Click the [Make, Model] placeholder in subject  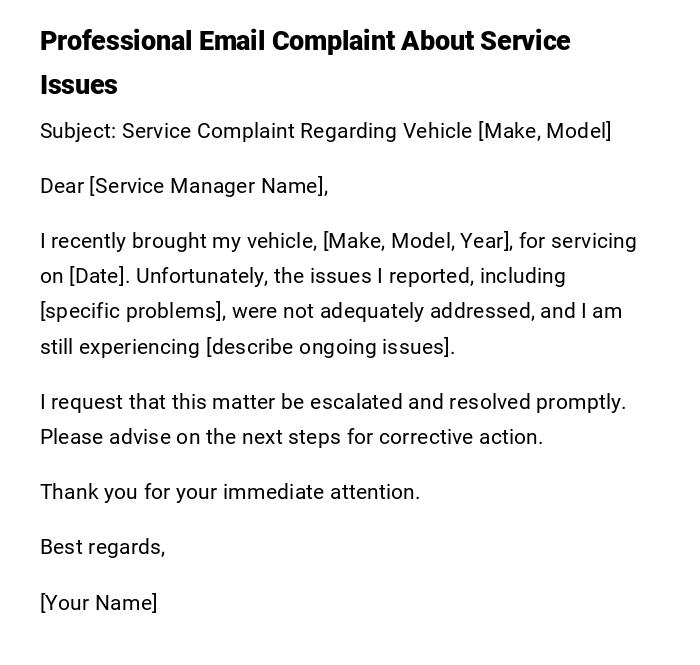click(x=544, y=131)
